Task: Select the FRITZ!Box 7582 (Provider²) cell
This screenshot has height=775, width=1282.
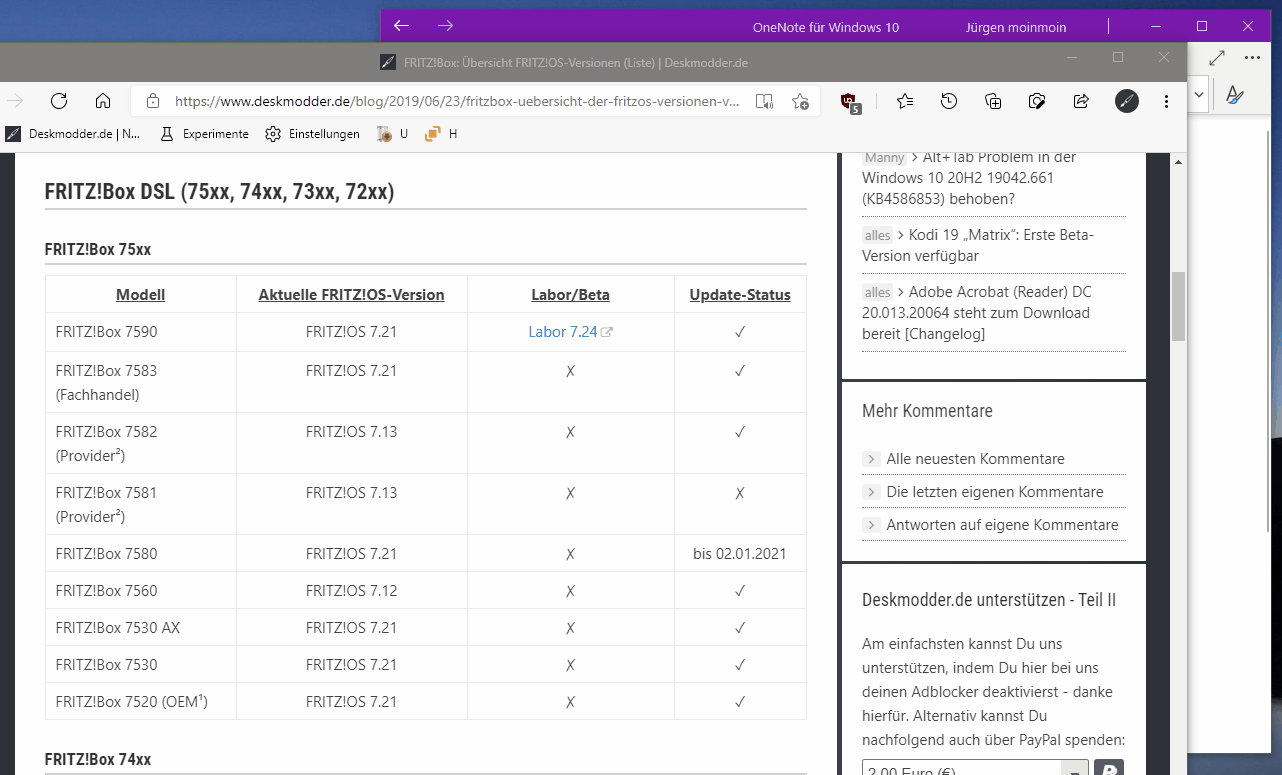Action: click(141, 443)
